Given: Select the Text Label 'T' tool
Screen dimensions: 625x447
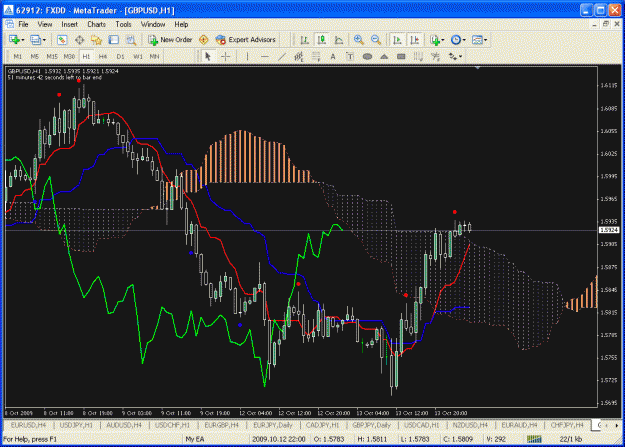Looking at the screenshot, I should (350, 57).
